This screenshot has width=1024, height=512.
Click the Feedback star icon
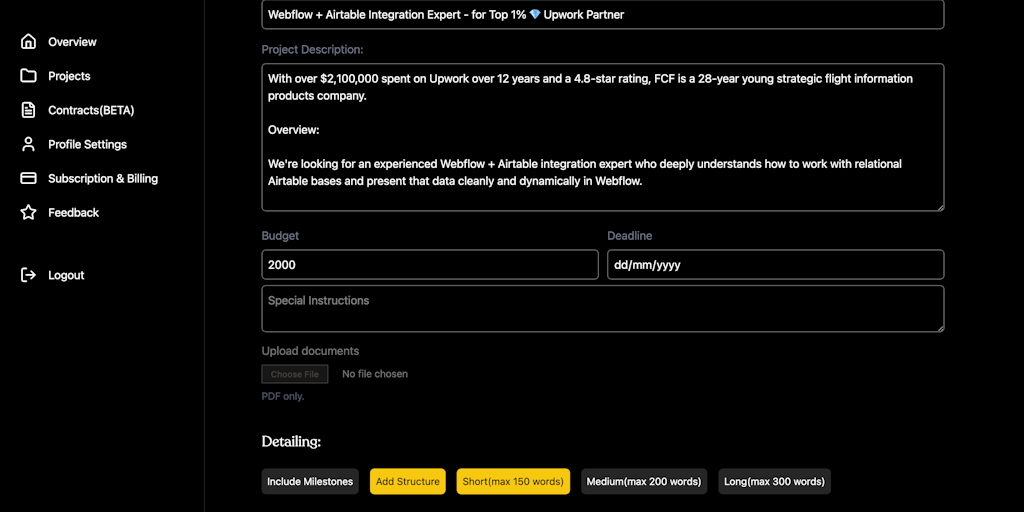click(x=28, y=212)
